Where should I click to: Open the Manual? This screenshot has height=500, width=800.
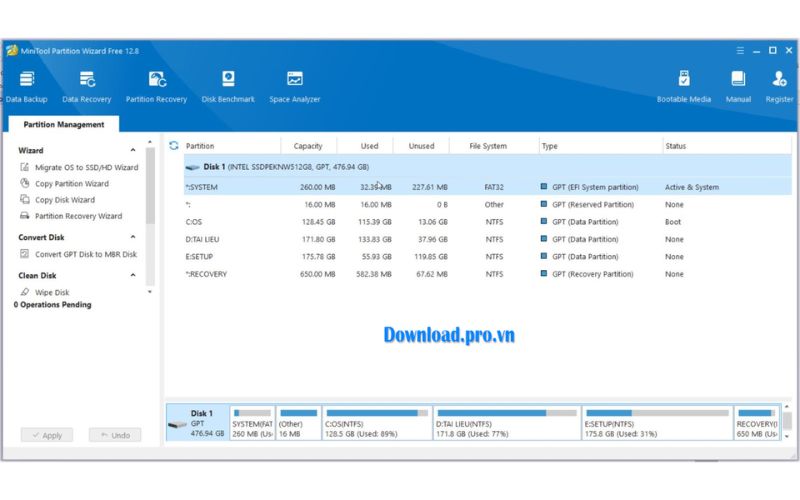click(x=738, y=85)
